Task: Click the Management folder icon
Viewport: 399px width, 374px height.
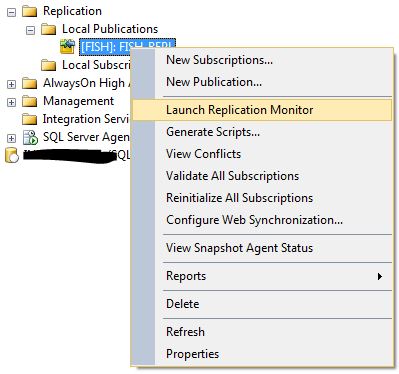Action: (29, 101)
